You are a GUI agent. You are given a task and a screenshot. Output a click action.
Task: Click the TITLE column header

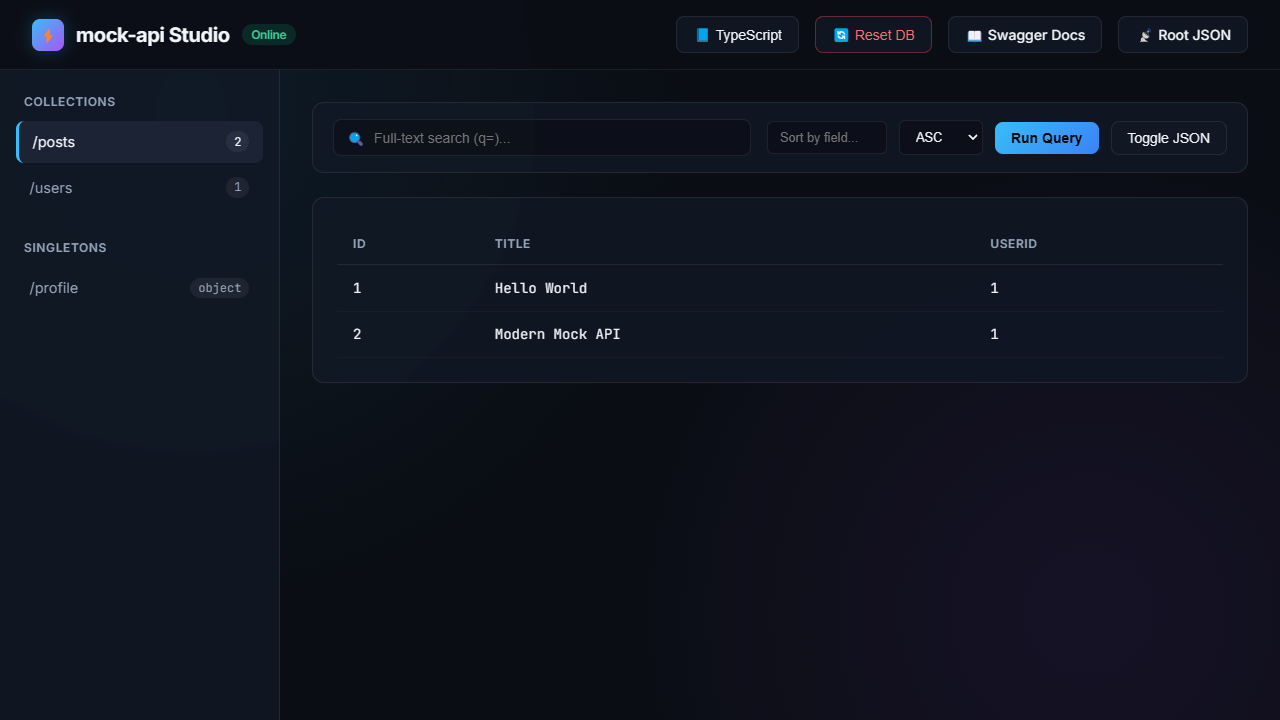click(x=512, y=244)
